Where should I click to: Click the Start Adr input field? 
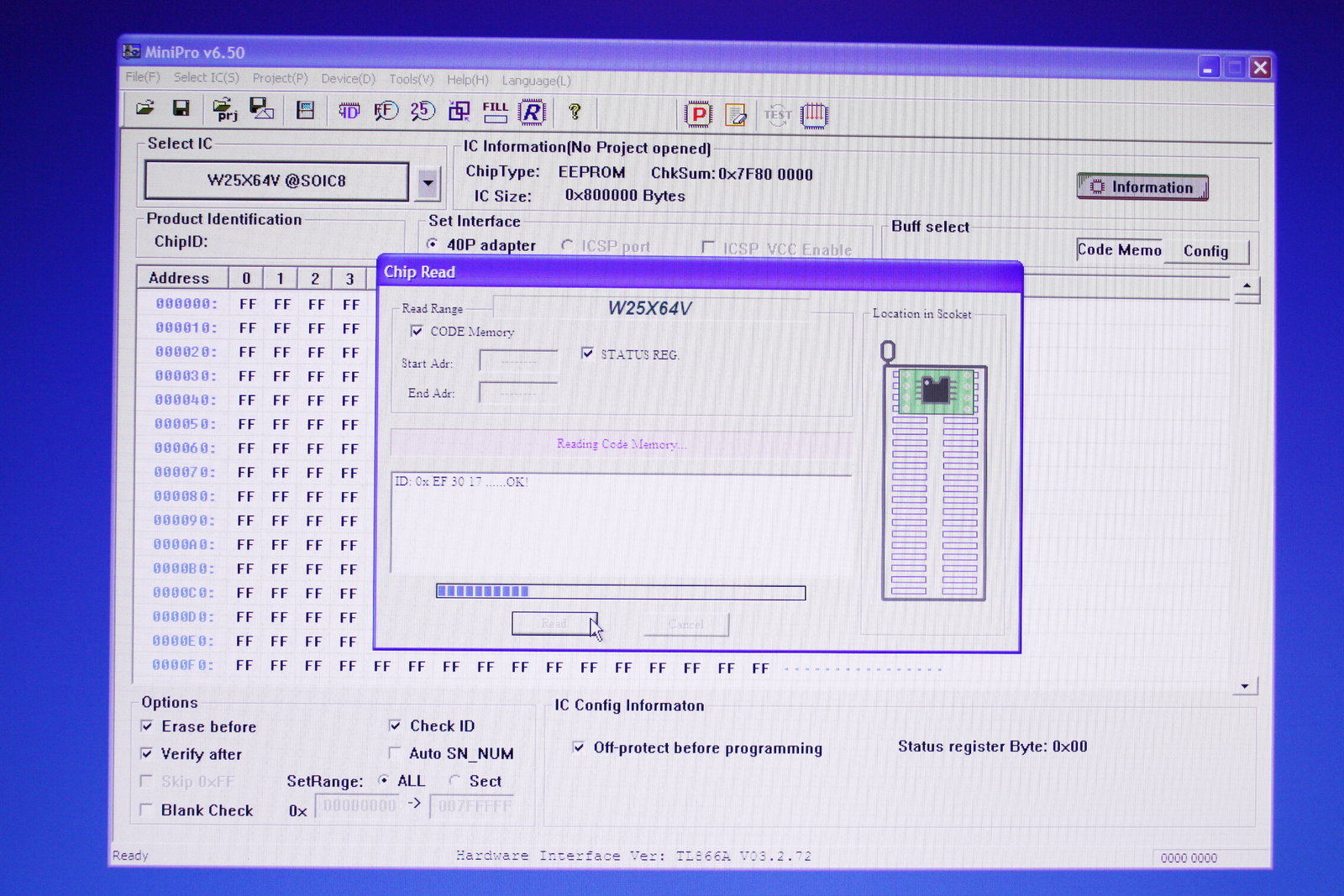coord(518,362)
